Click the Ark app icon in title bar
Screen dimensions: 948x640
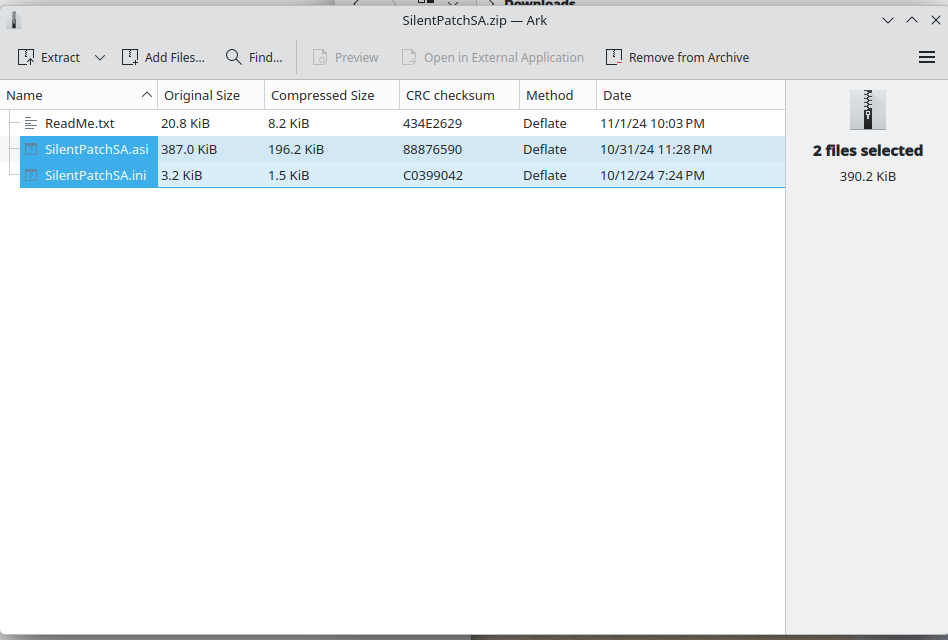[14, 20]
